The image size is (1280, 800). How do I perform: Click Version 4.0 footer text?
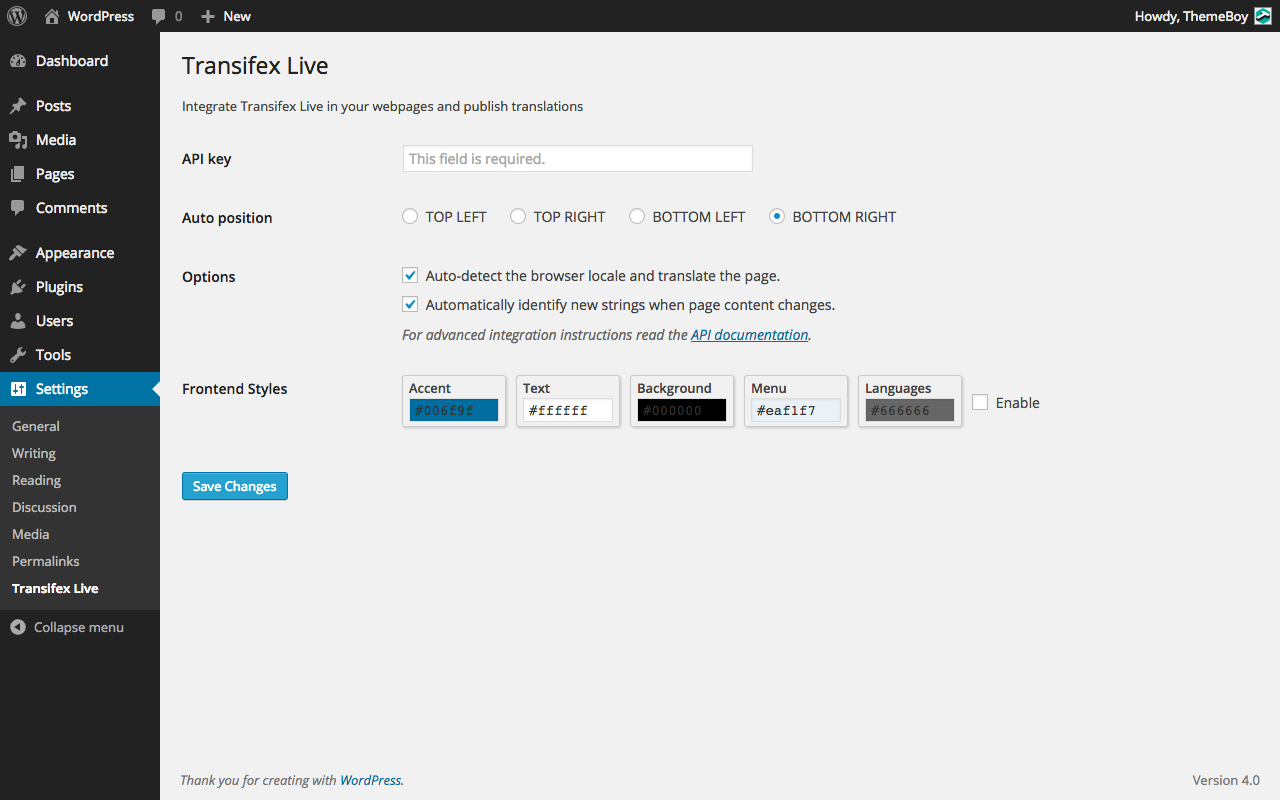click(x=1226, y=780)
